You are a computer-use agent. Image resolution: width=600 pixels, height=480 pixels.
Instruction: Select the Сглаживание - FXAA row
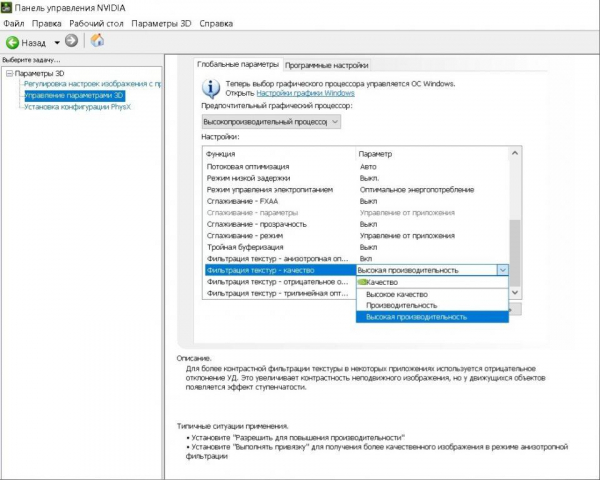357,201
